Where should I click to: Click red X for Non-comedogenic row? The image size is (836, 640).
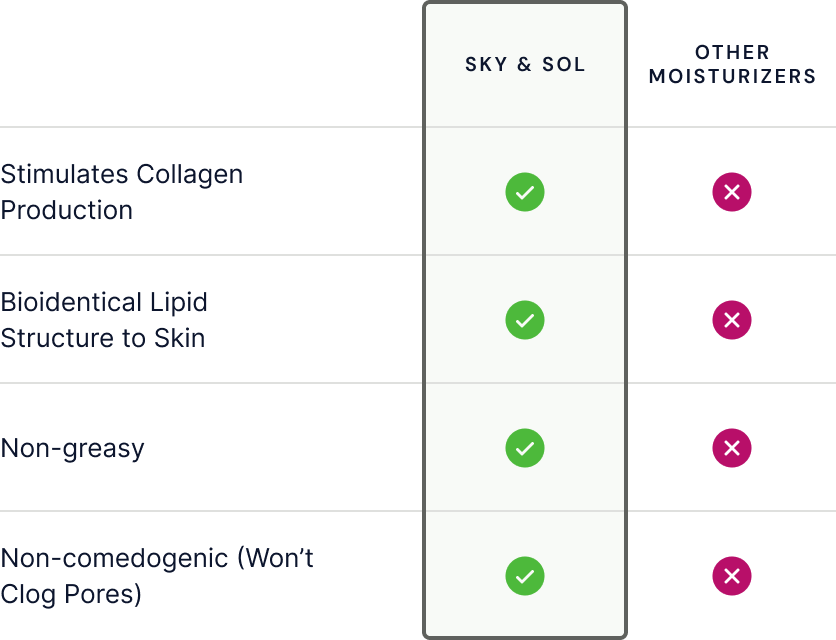click(x=732, y=576)
